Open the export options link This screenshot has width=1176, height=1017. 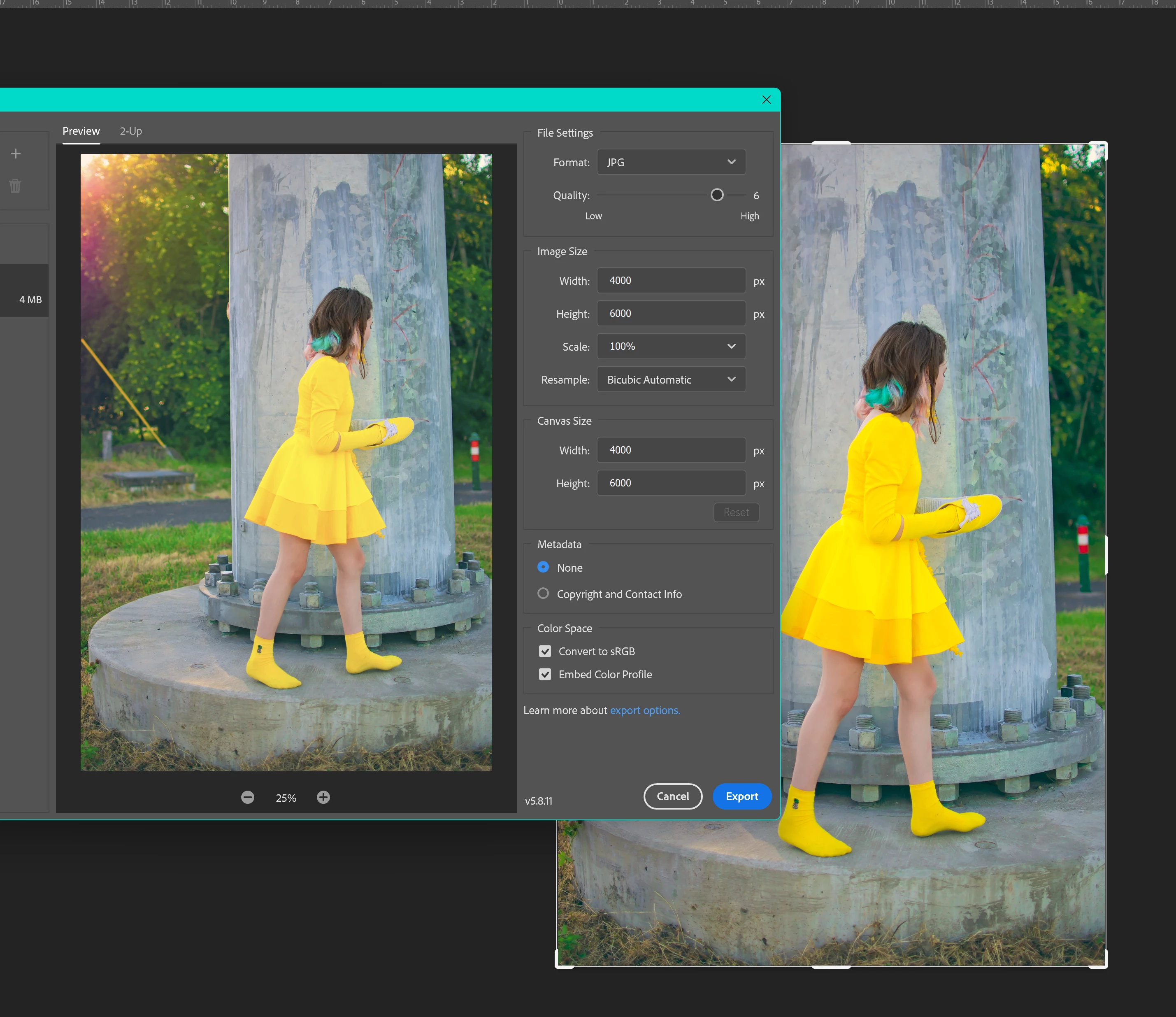click(x=645, y=710)
